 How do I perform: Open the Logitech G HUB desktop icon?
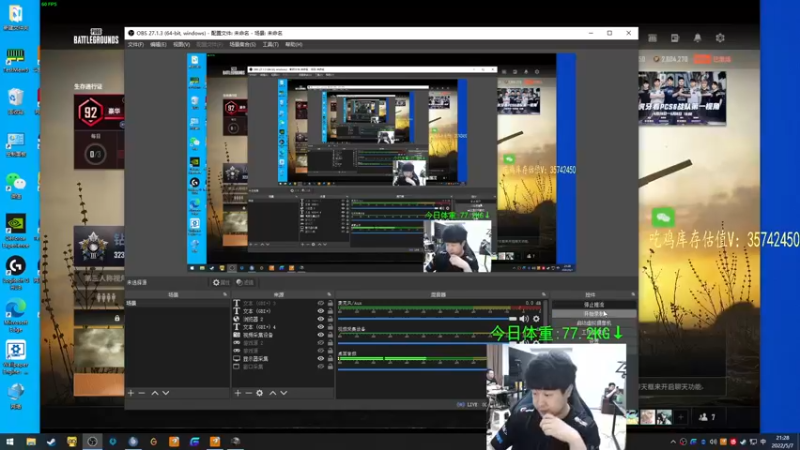click(x=16, y=272)
